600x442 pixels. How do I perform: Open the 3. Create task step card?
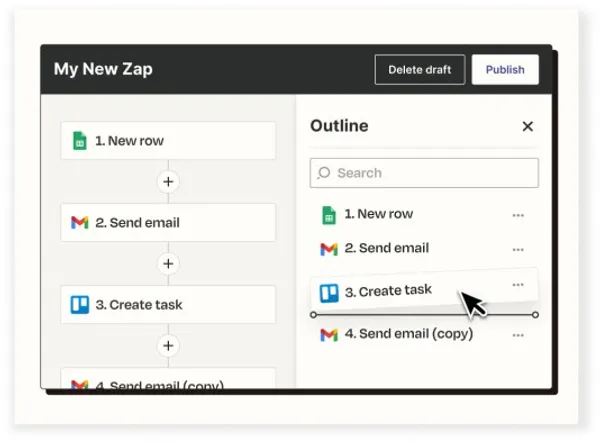pos(168,305)
